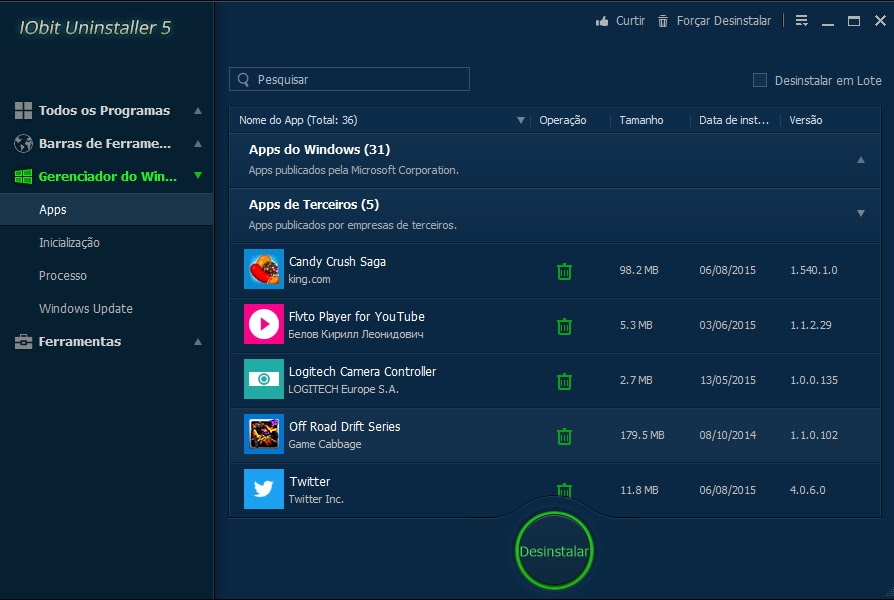Select the Off Road Drift Series name
Viewport: 894px width, 600px height.
pos(344,427)
